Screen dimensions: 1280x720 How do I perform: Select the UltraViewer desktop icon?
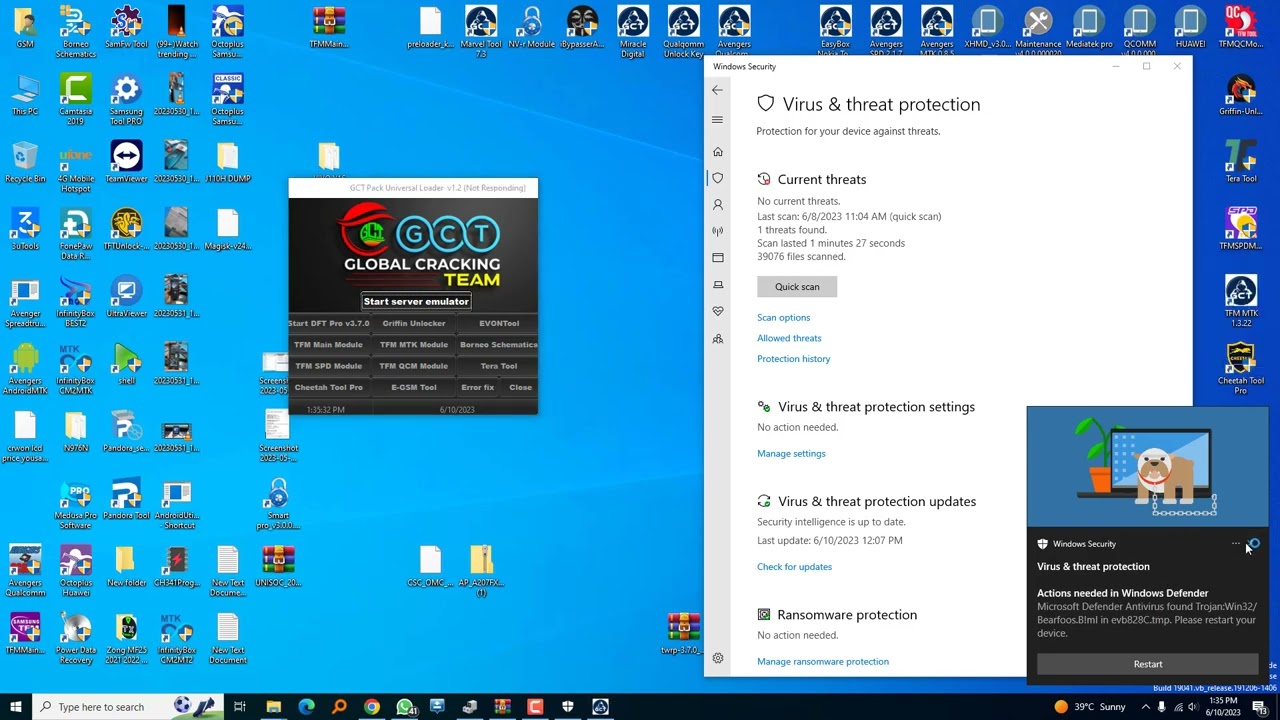tap(126, 297)
